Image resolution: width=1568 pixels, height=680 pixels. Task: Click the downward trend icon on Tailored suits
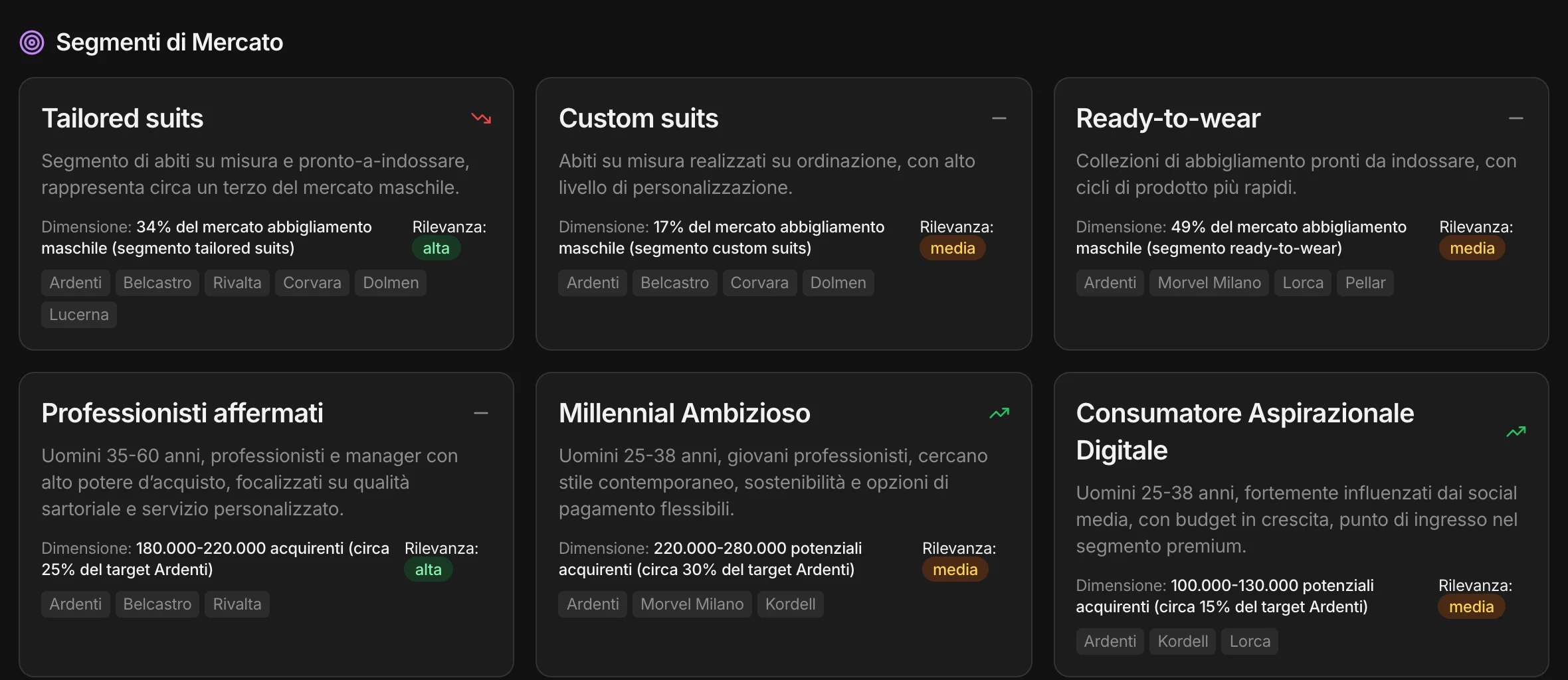pos(481,118)
